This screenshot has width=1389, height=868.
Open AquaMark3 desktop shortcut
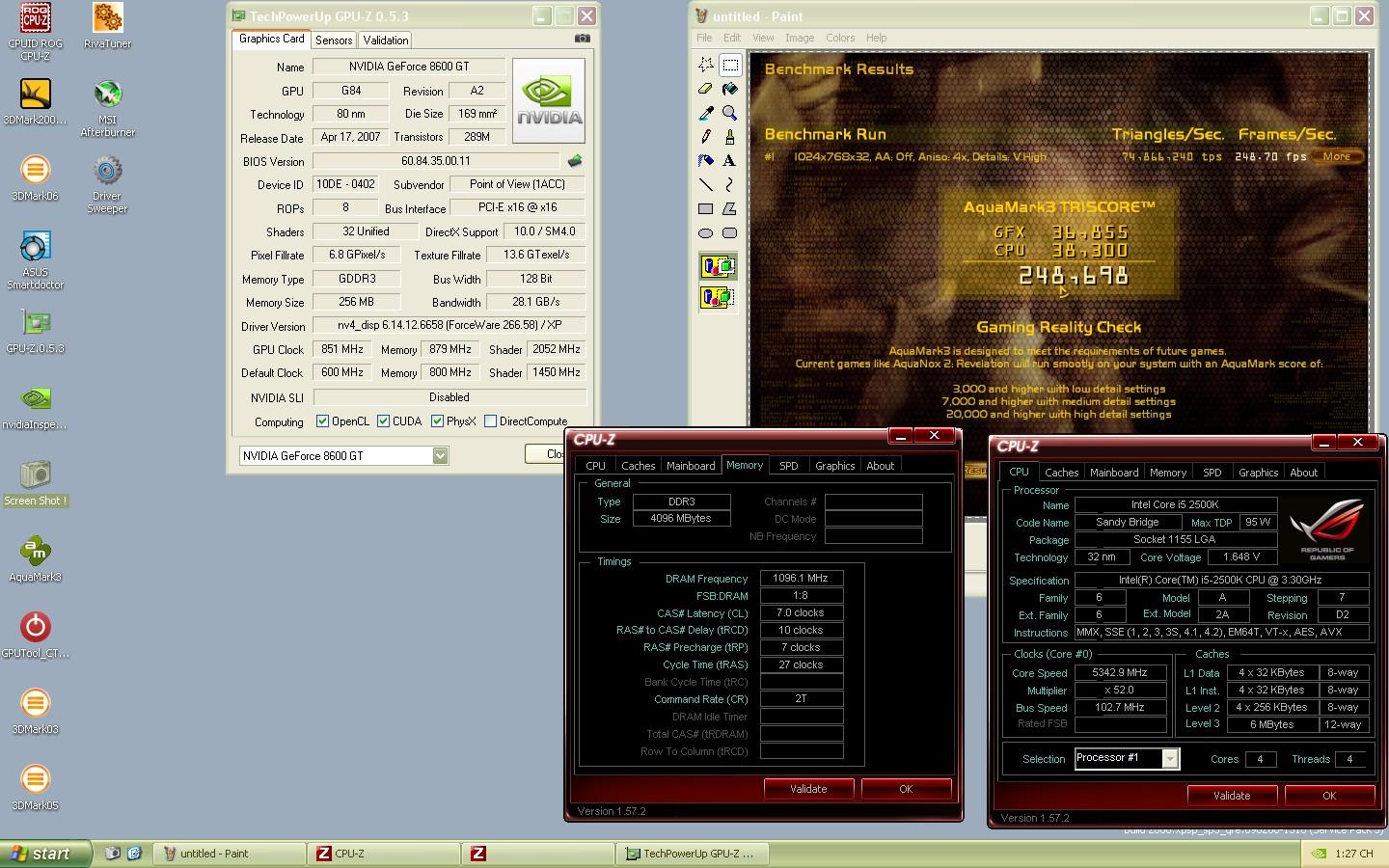point(35,559)
